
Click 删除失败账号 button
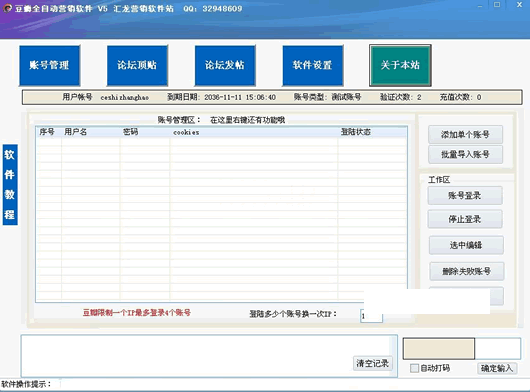coord(466,271)
